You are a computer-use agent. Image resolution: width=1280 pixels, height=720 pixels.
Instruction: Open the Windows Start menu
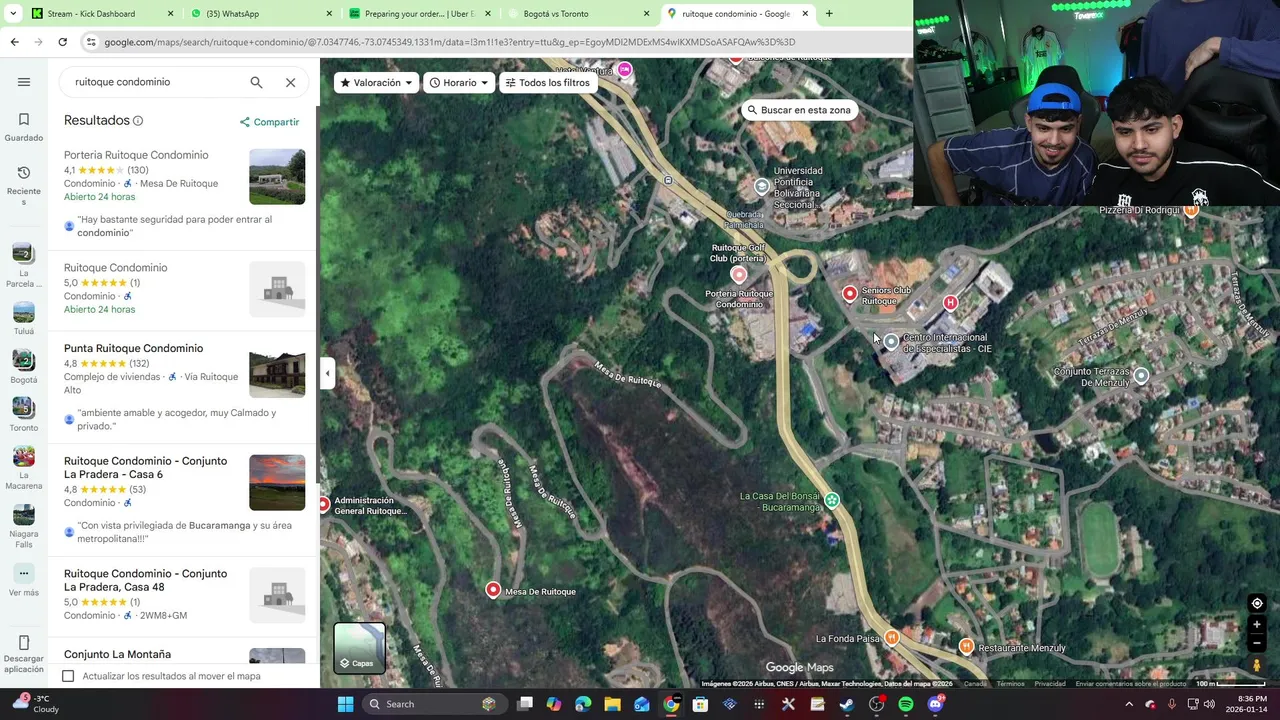(345, 704)
